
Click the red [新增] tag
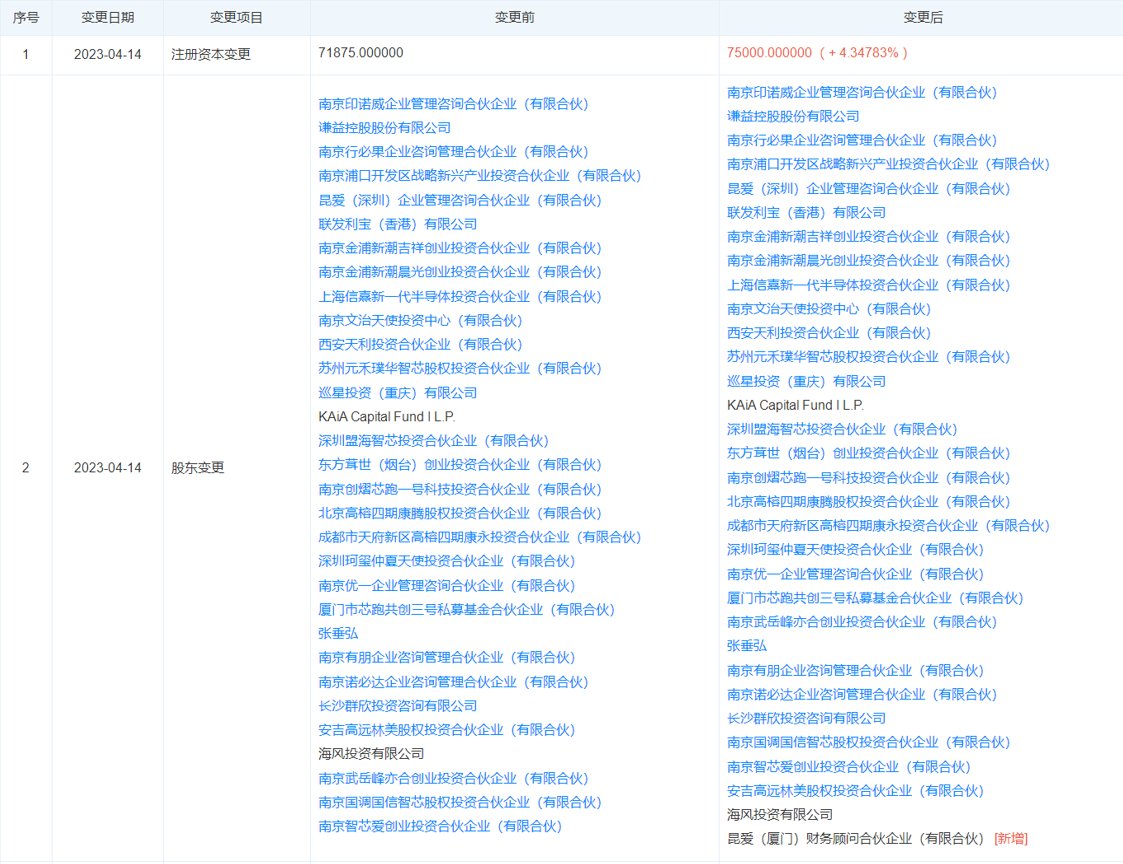pos(1011,838)
